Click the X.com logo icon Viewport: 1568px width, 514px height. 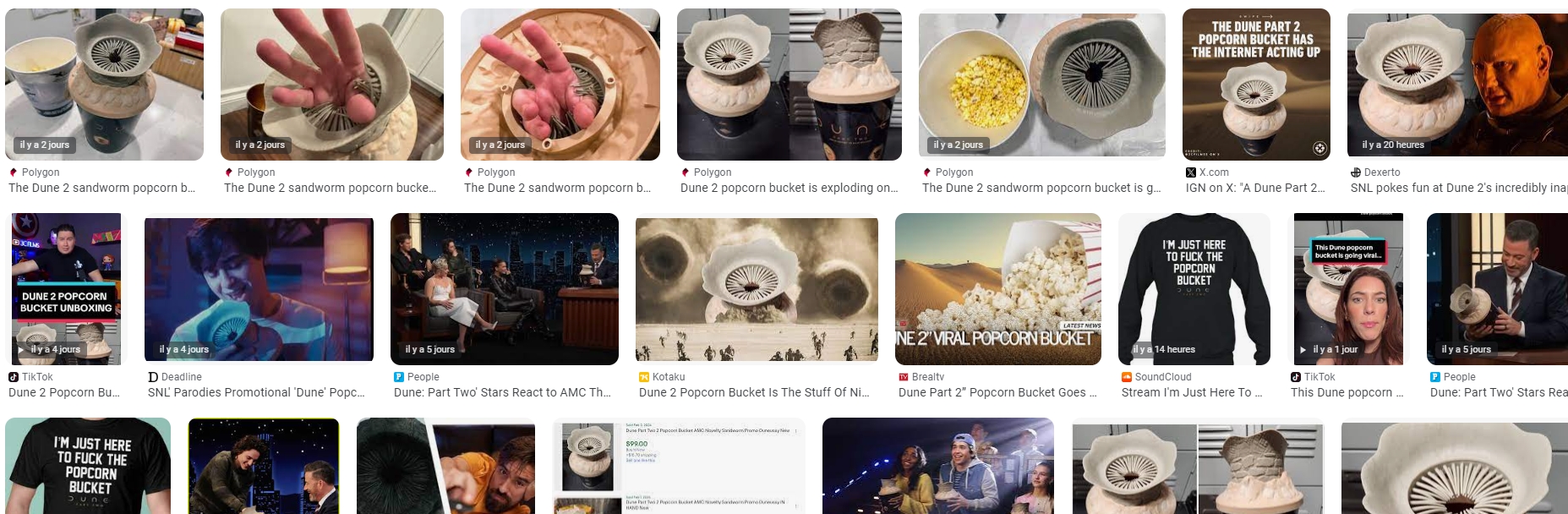coord(1191,172)
